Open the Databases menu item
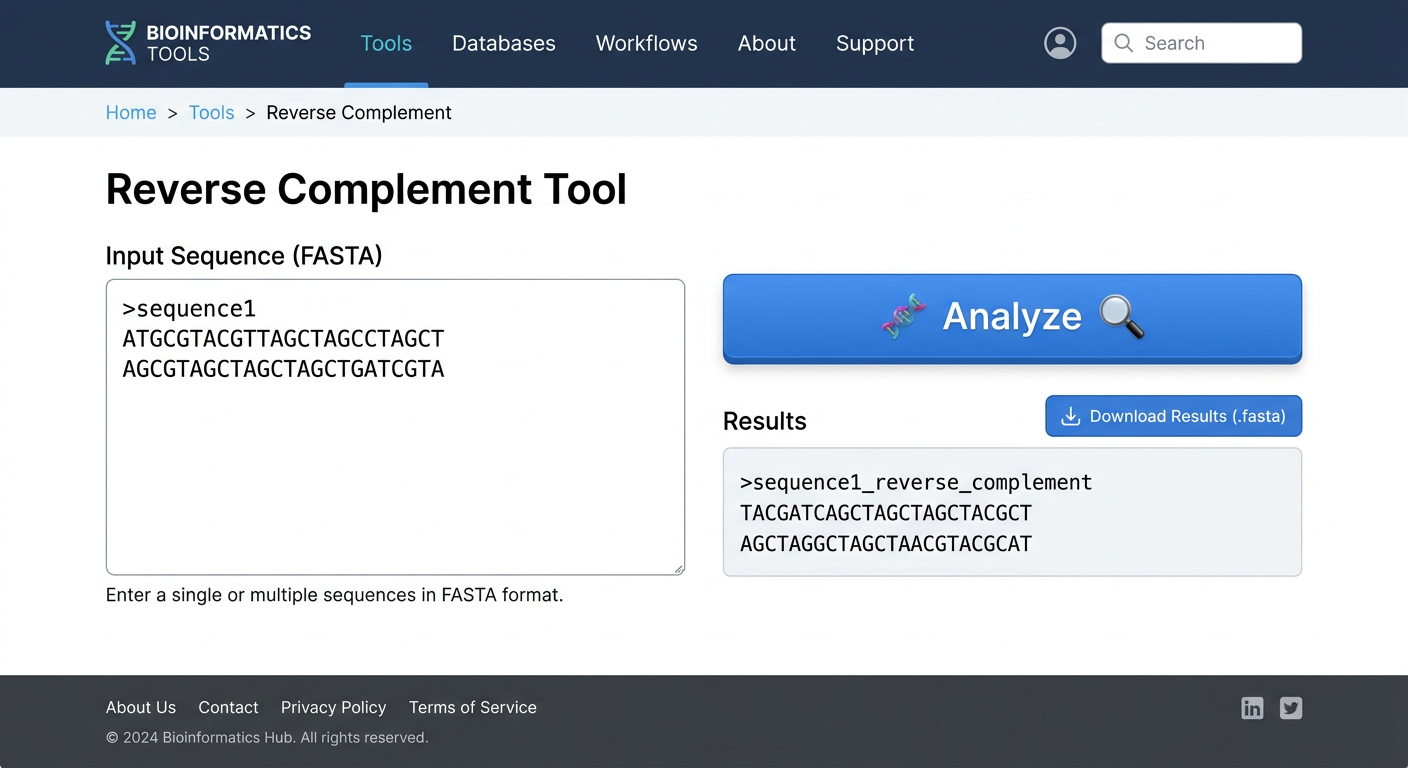Viewport: 1408px width, 768px height. (503, 43)
